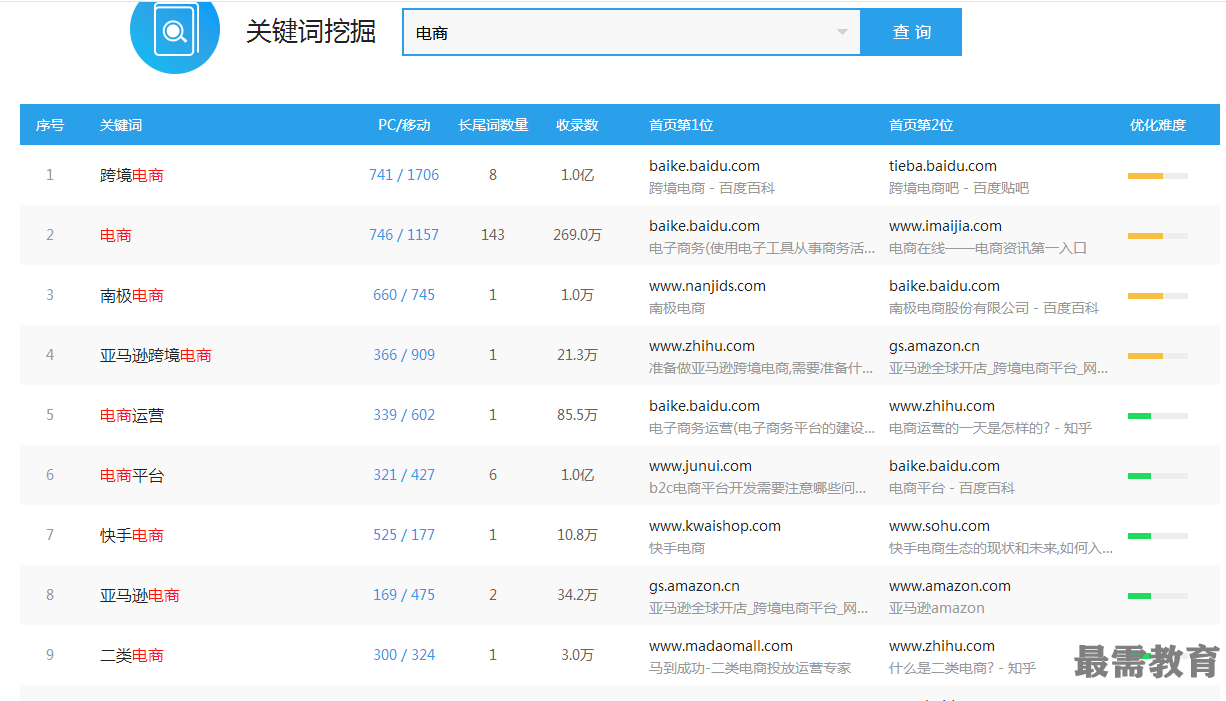This screenshot has height=701, width=1226.
Task: Click the 85.5万 indexed count
Action: click(x=577, y=415)
